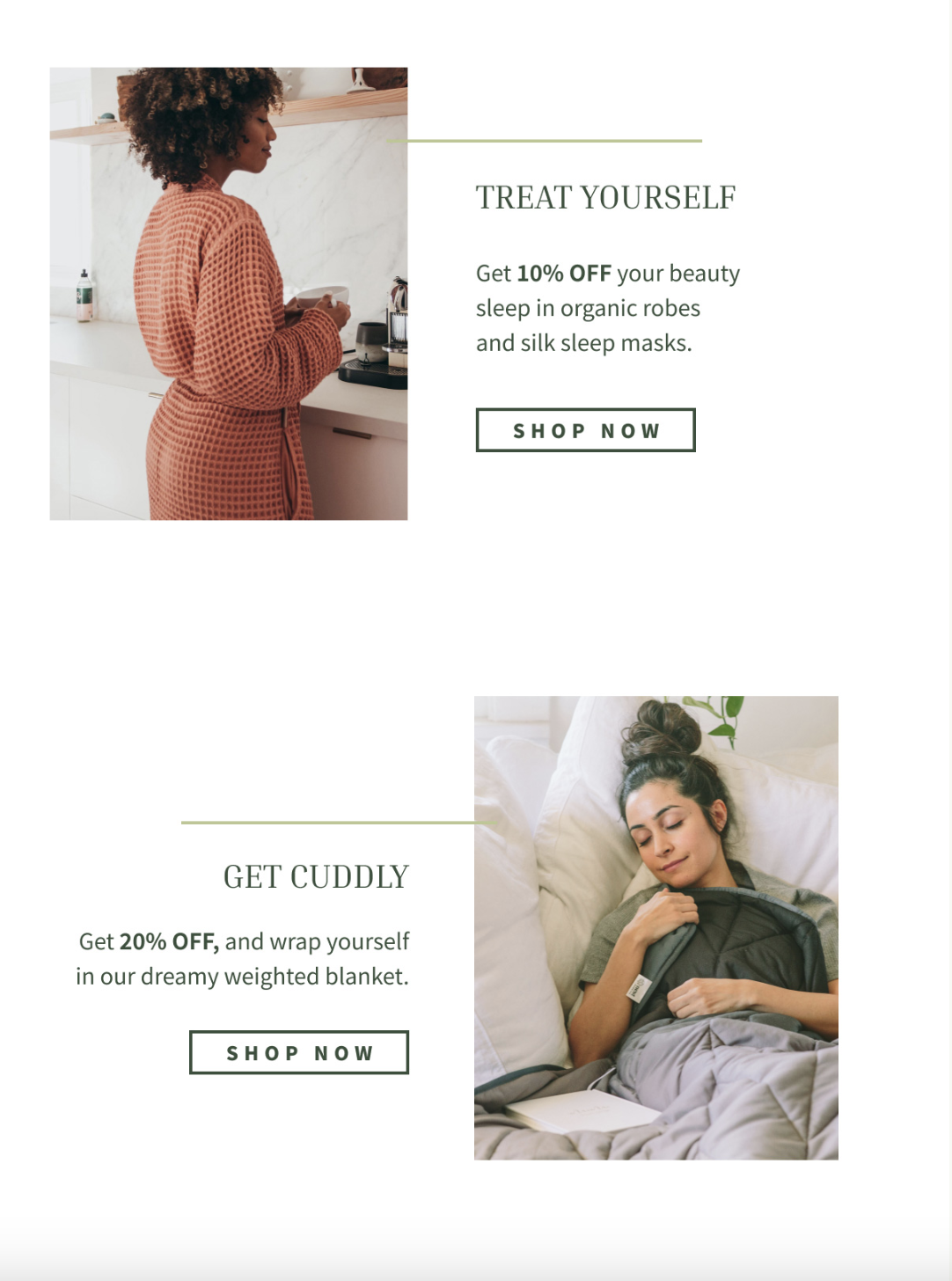Open the sleeping woman weighted blanket photo

point(656,927)
